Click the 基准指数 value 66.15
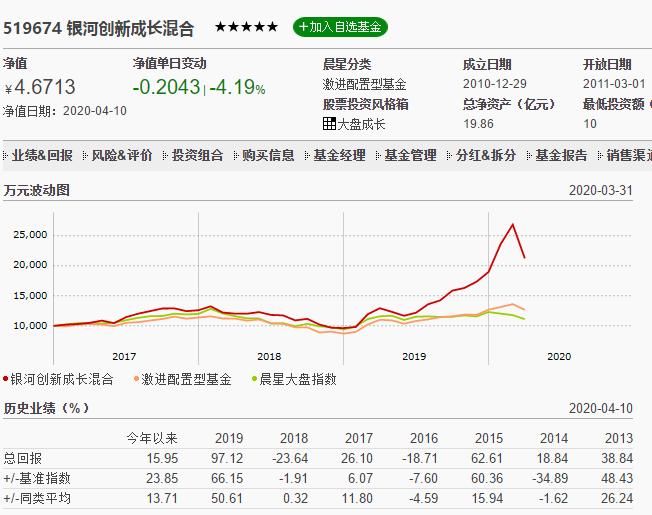The image size is (652, 515). (227, 478)
